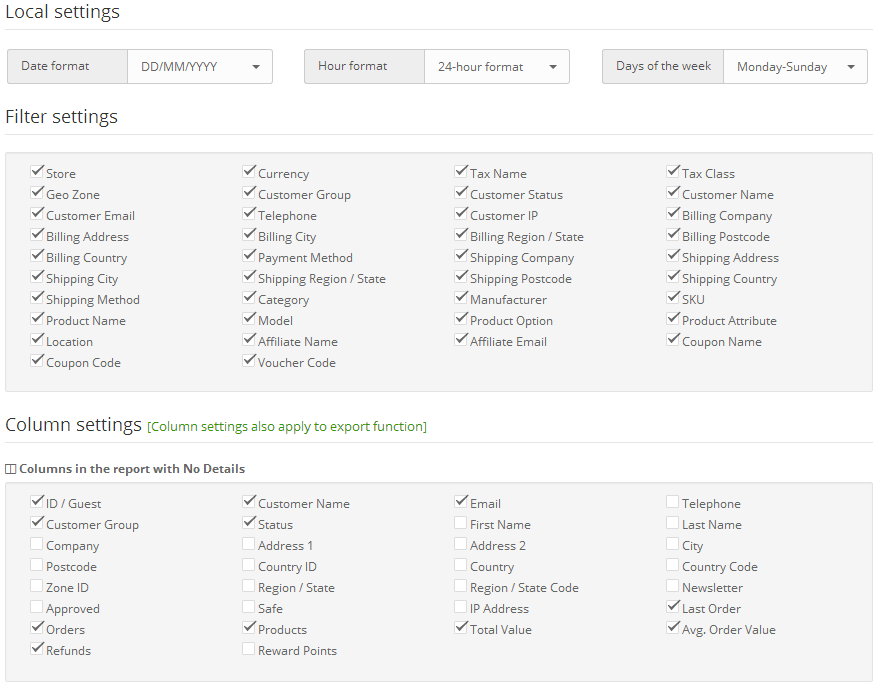
Task: Uncheck the Store filter checkbox
Action: pyautogui.click(x=37, y=171)
